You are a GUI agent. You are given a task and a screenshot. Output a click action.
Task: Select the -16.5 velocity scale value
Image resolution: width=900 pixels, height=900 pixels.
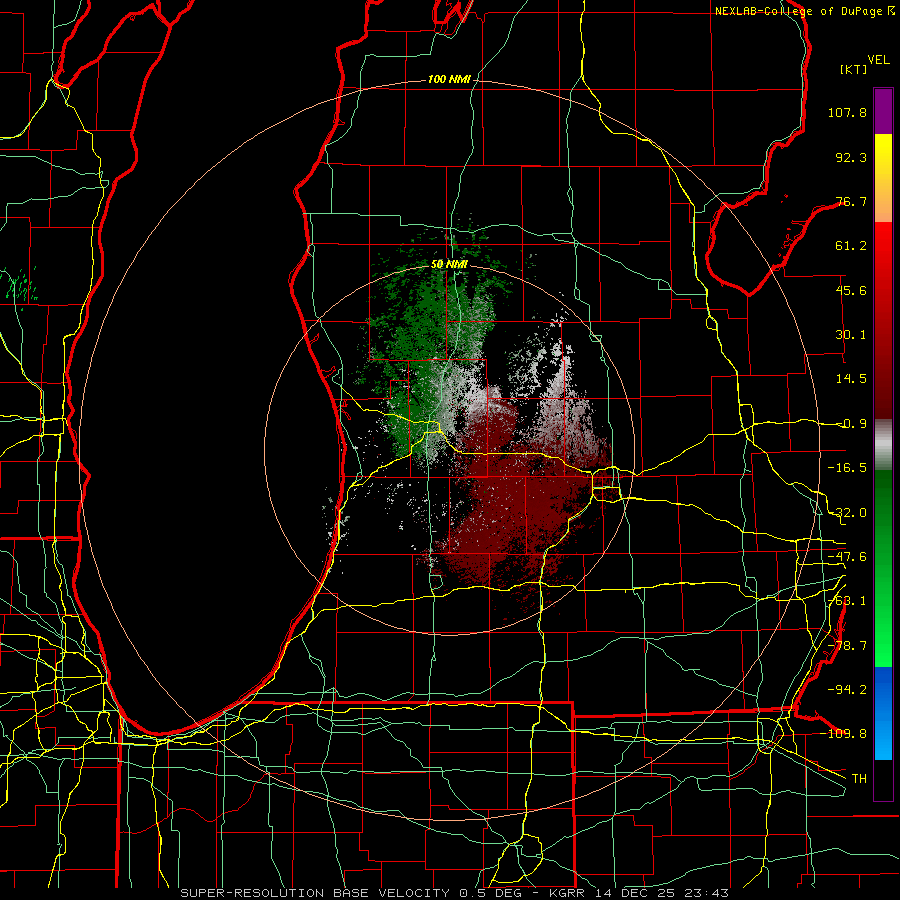coord(847,468)
